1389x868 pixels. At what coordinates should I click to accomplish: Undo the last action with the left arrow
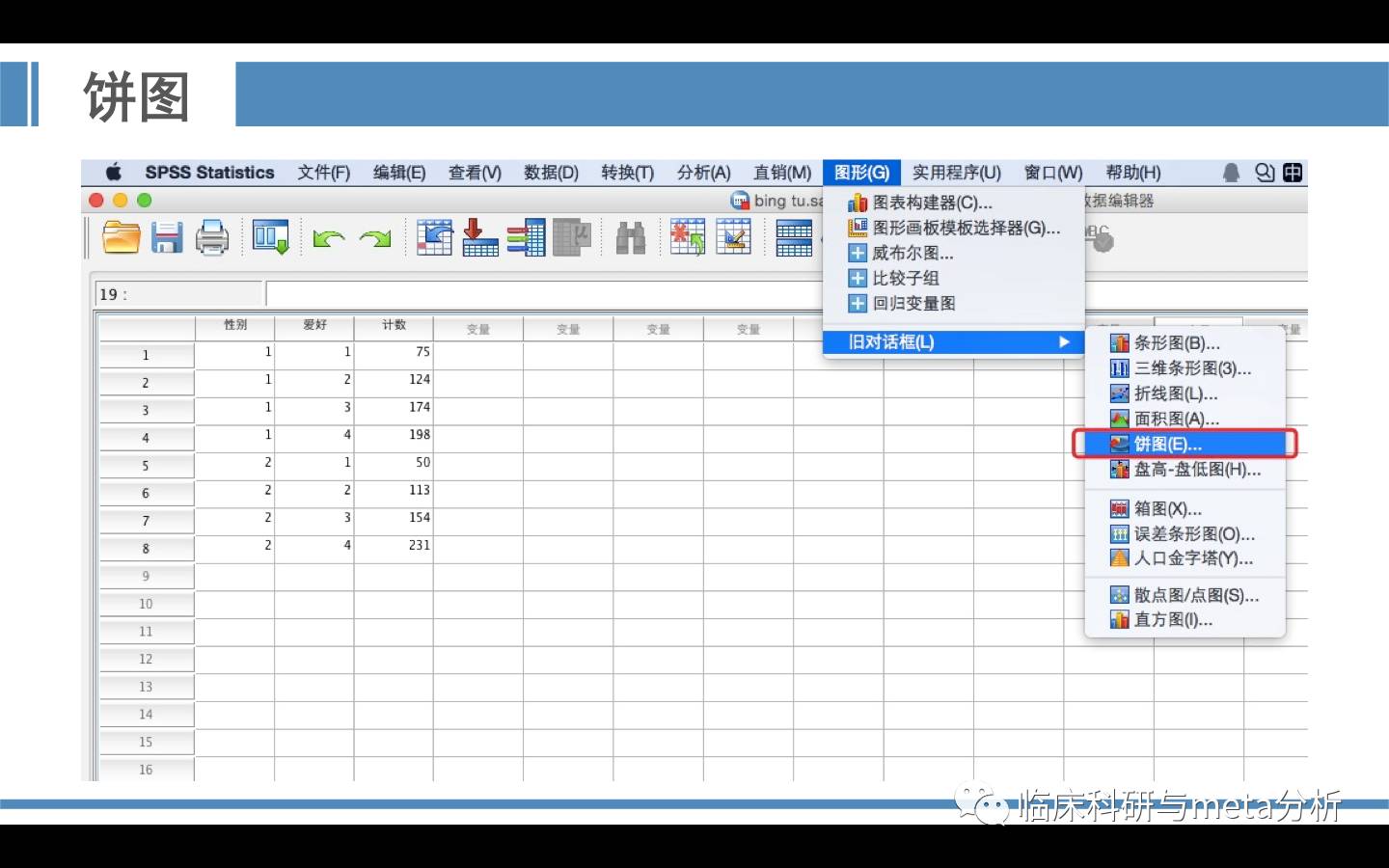pyautogui.click(x=328, y=238)
